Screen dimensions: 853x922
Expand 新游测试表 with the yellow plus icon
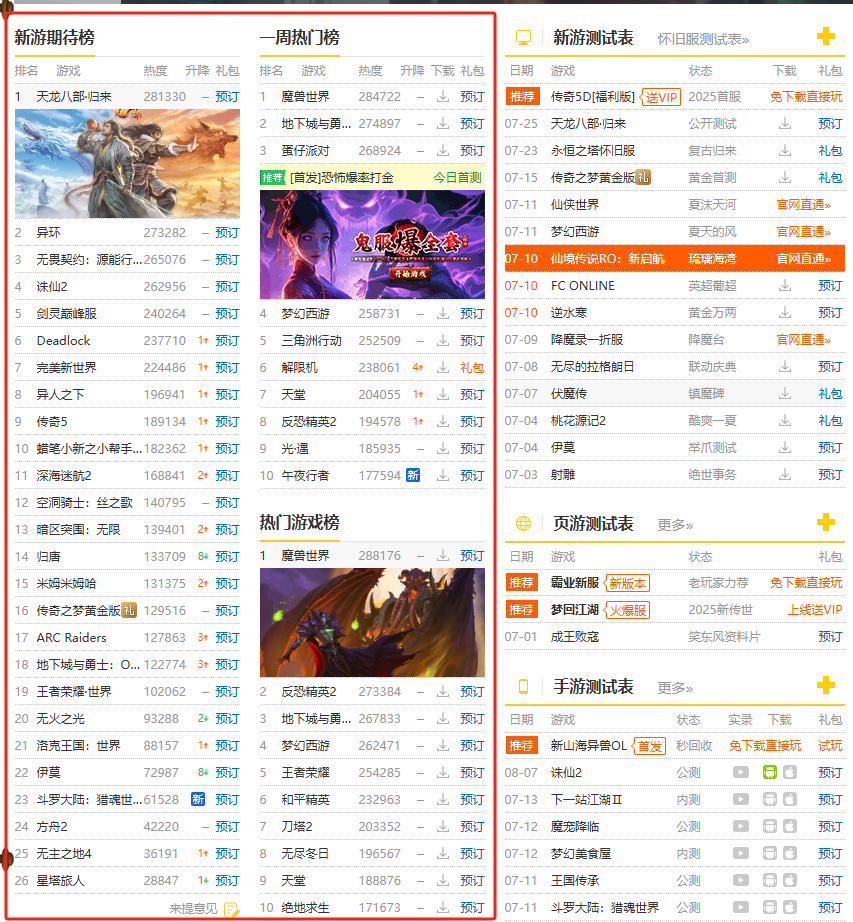pos(825,37)
